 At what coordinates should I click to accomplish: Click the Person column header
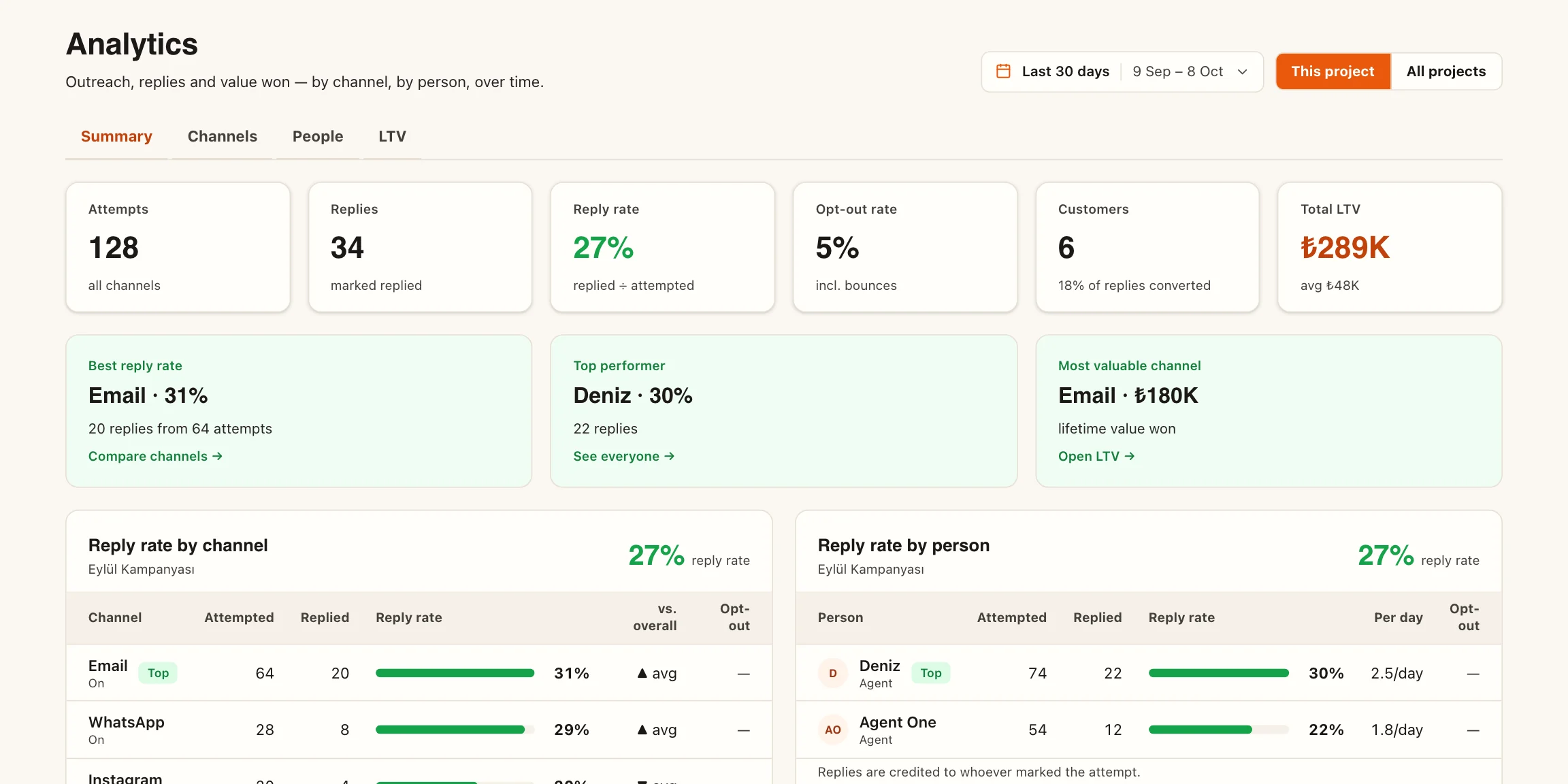pos(840,617)
